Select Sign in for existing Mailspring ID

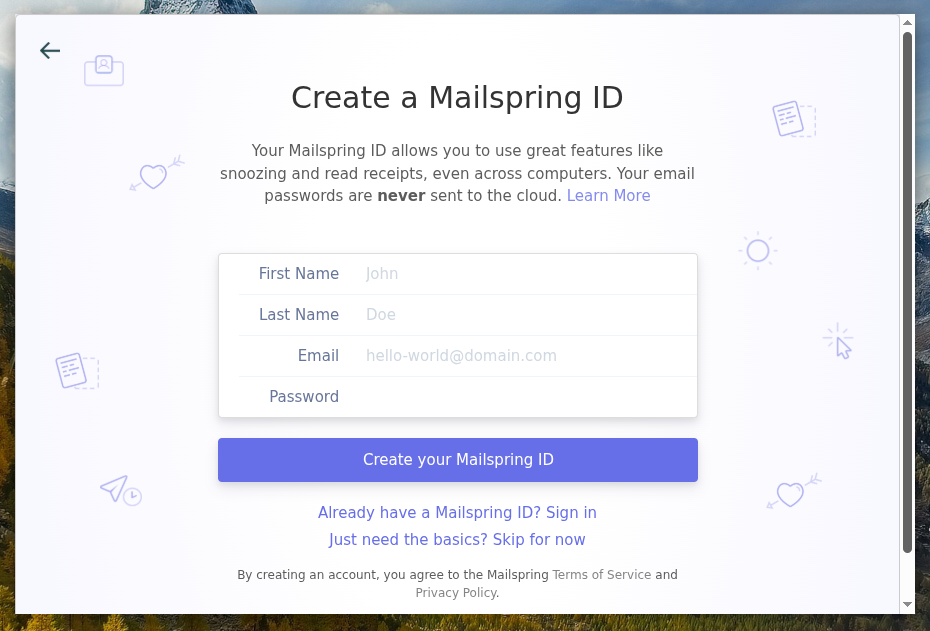pos(457,512)
